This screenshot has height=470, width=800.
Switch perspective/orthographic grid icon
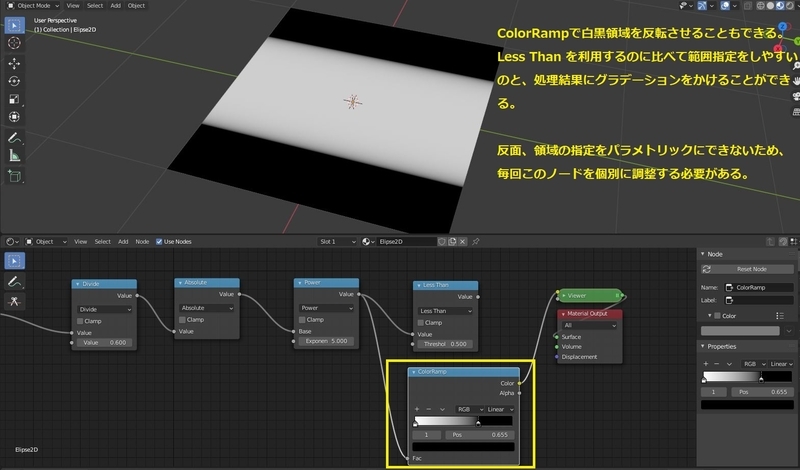coord(796,111)
